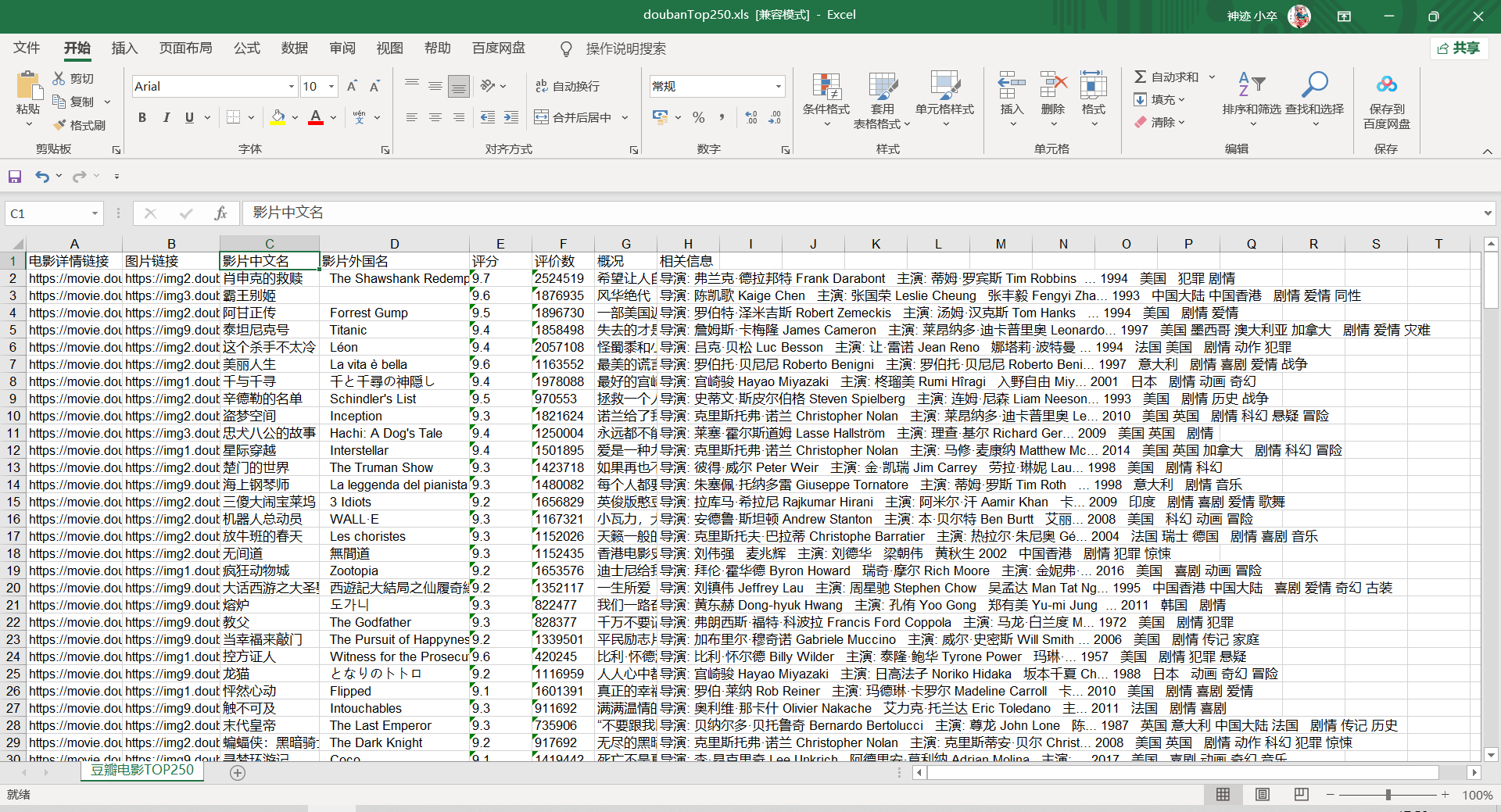Add a new sheet with the plus icon
This screenshot has height=812, width=1501.
coord(238,772)
